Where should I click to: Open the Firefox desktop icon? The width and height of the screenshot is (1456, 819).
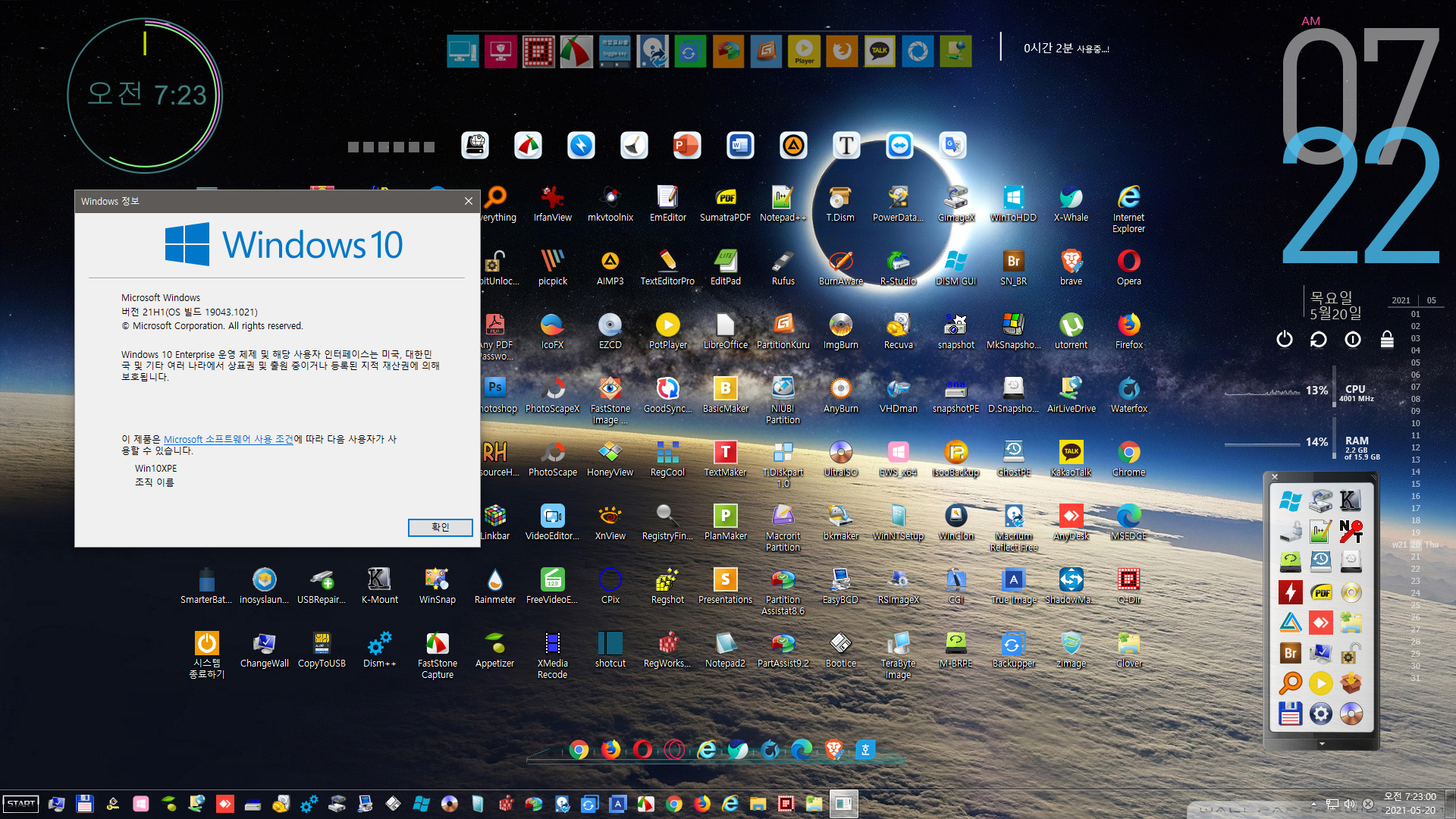coord(1128,331)
